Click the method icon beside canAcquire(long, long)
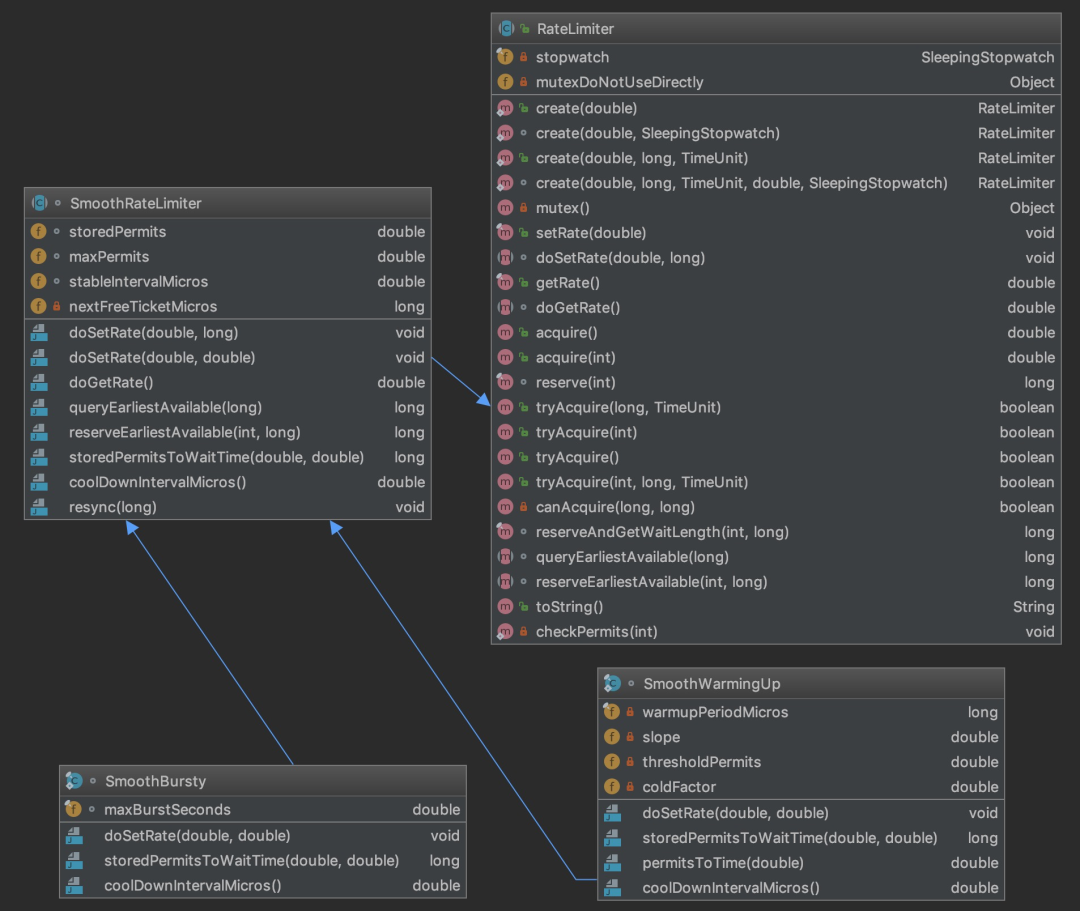Screen dimensions: 1080x911 click(505, 507)
